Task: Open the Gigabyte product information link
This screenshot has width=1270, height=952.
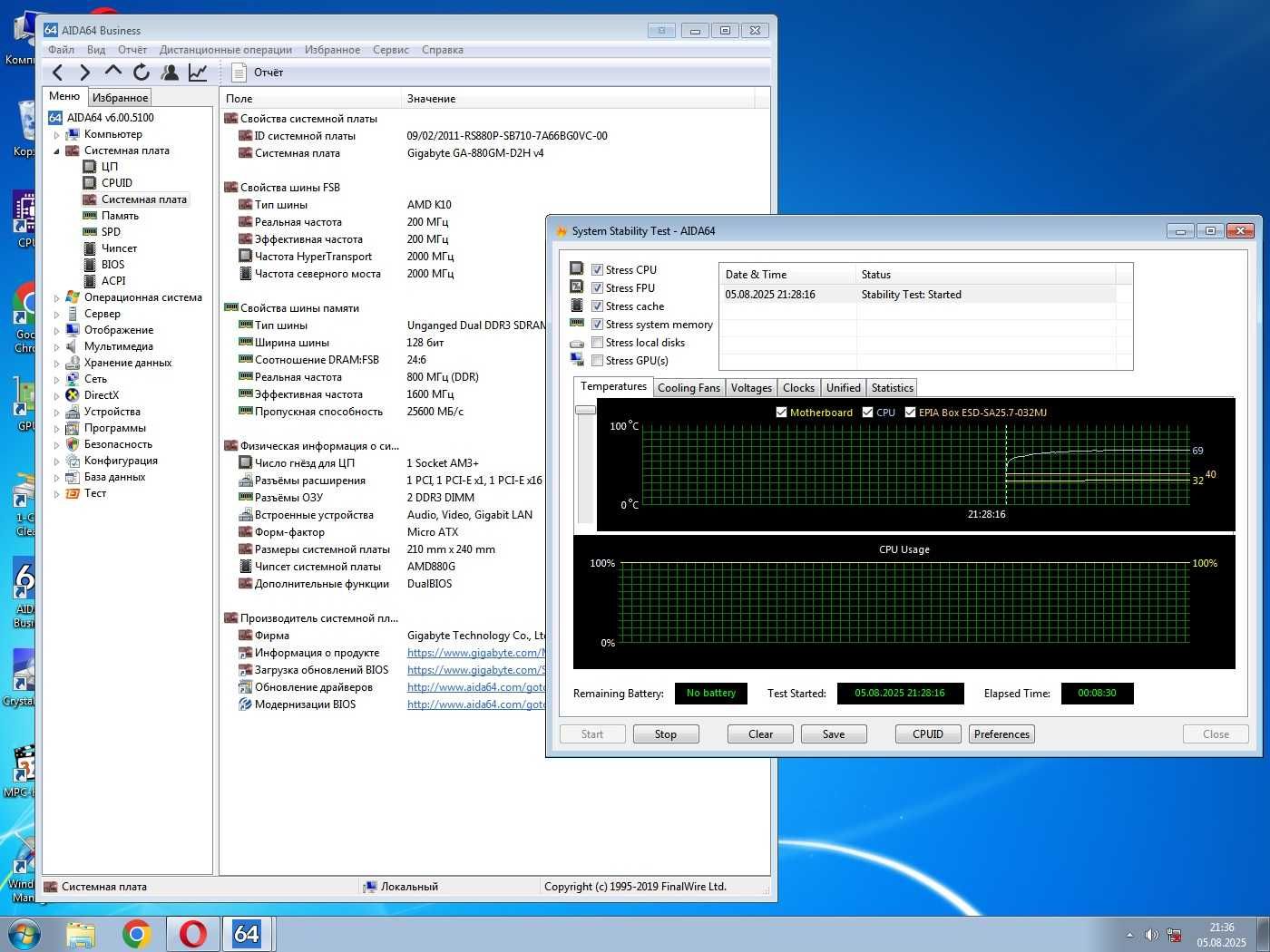Action: point(474,653)
